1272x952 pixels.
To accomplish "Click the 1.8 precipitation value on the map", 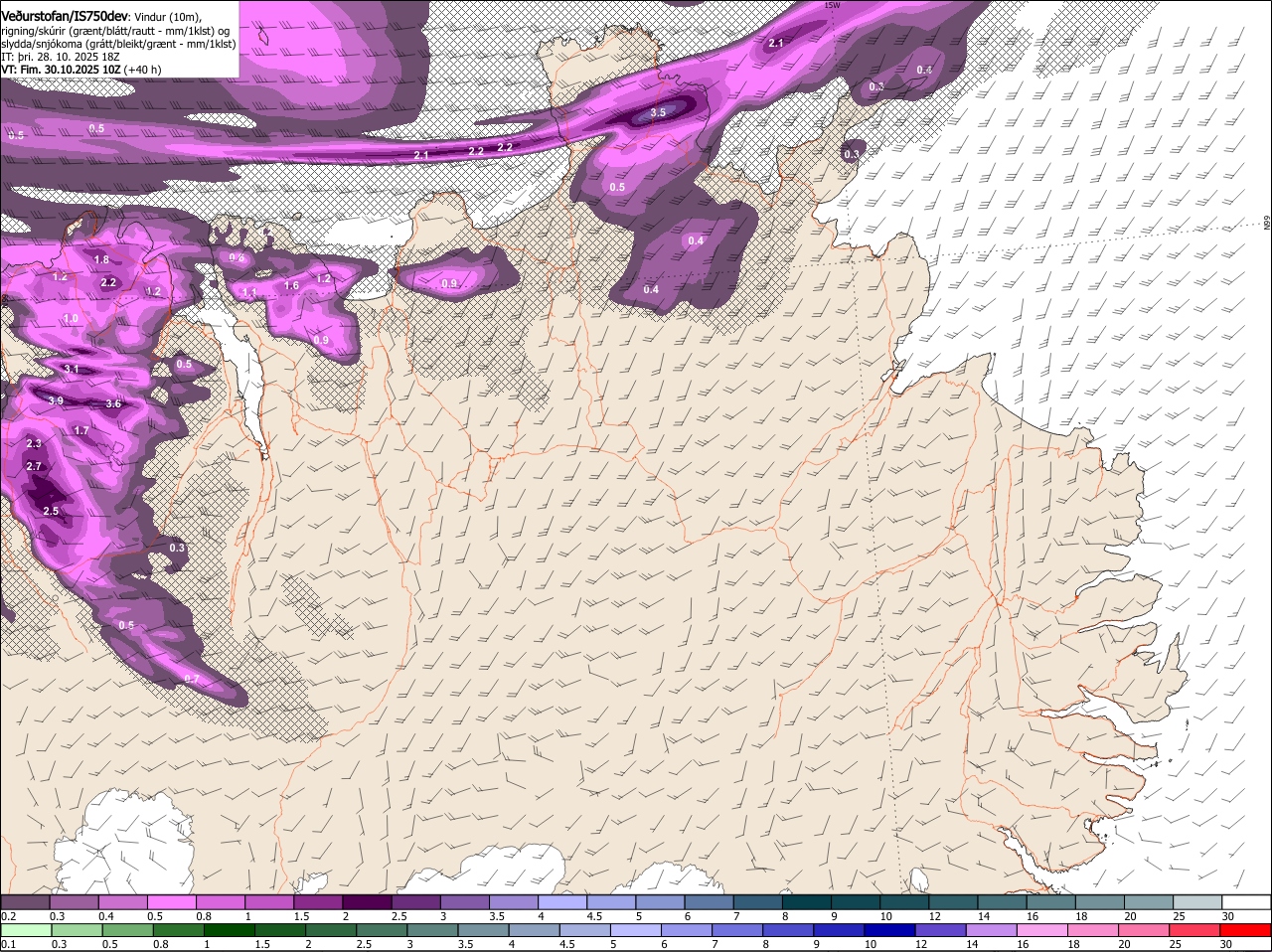I will coord(101,260).
